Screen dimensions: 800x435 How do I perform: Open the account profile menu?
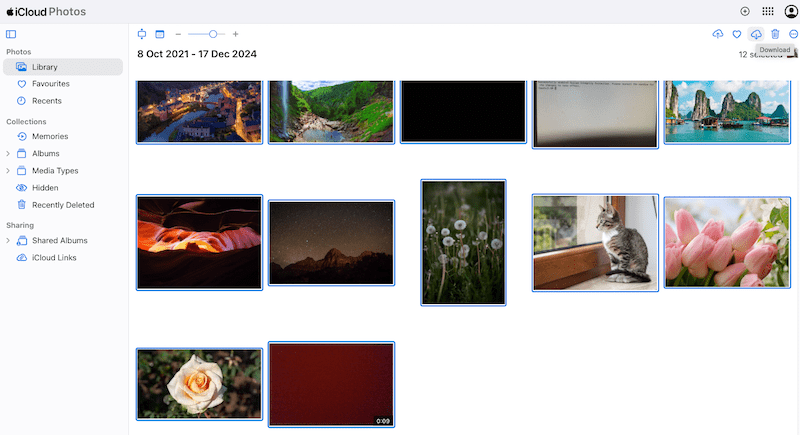[x=791, y=11]
